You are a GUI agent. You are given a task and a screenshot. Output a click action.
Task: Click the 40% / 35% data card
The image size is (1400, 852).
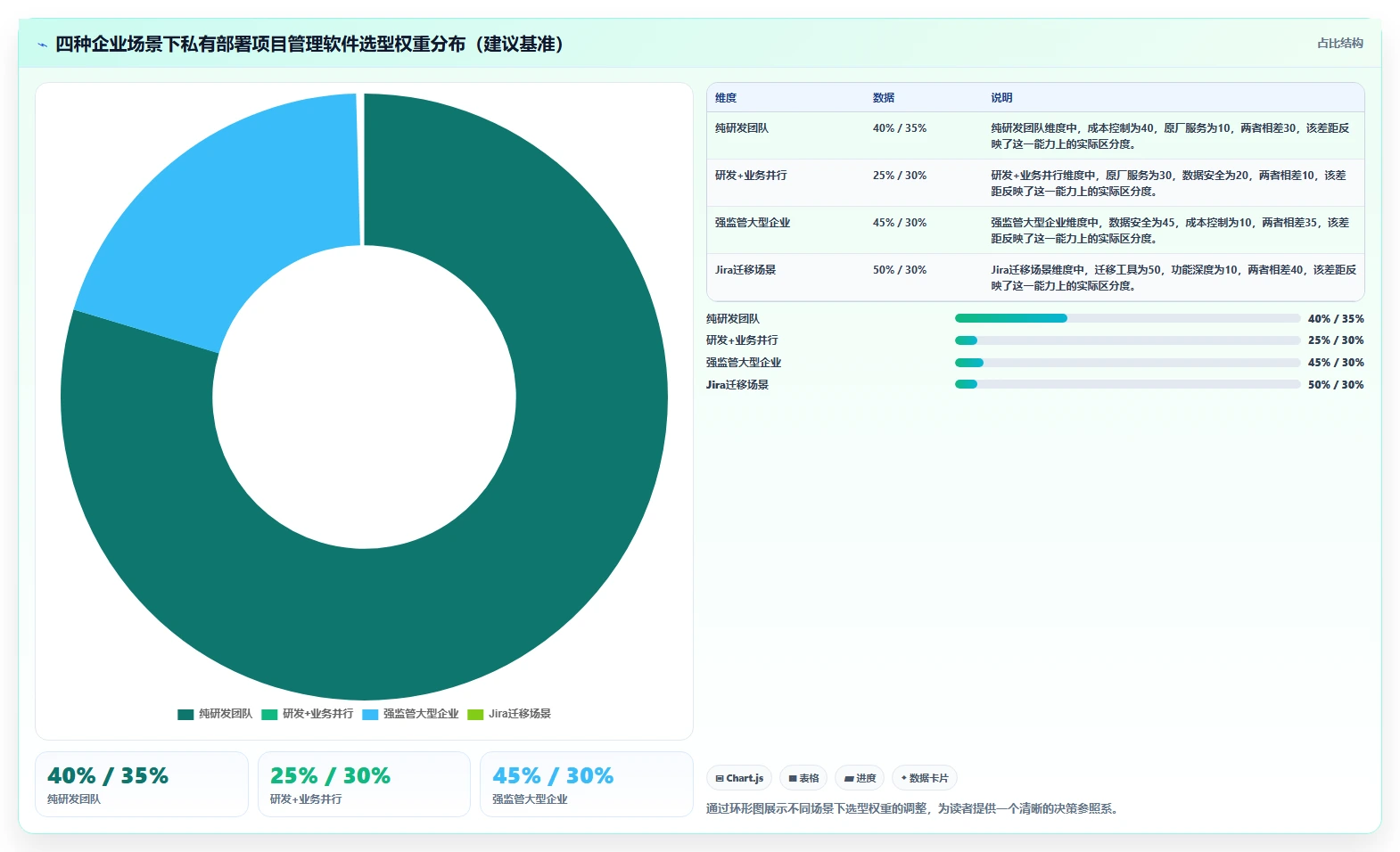coord(142,784)
